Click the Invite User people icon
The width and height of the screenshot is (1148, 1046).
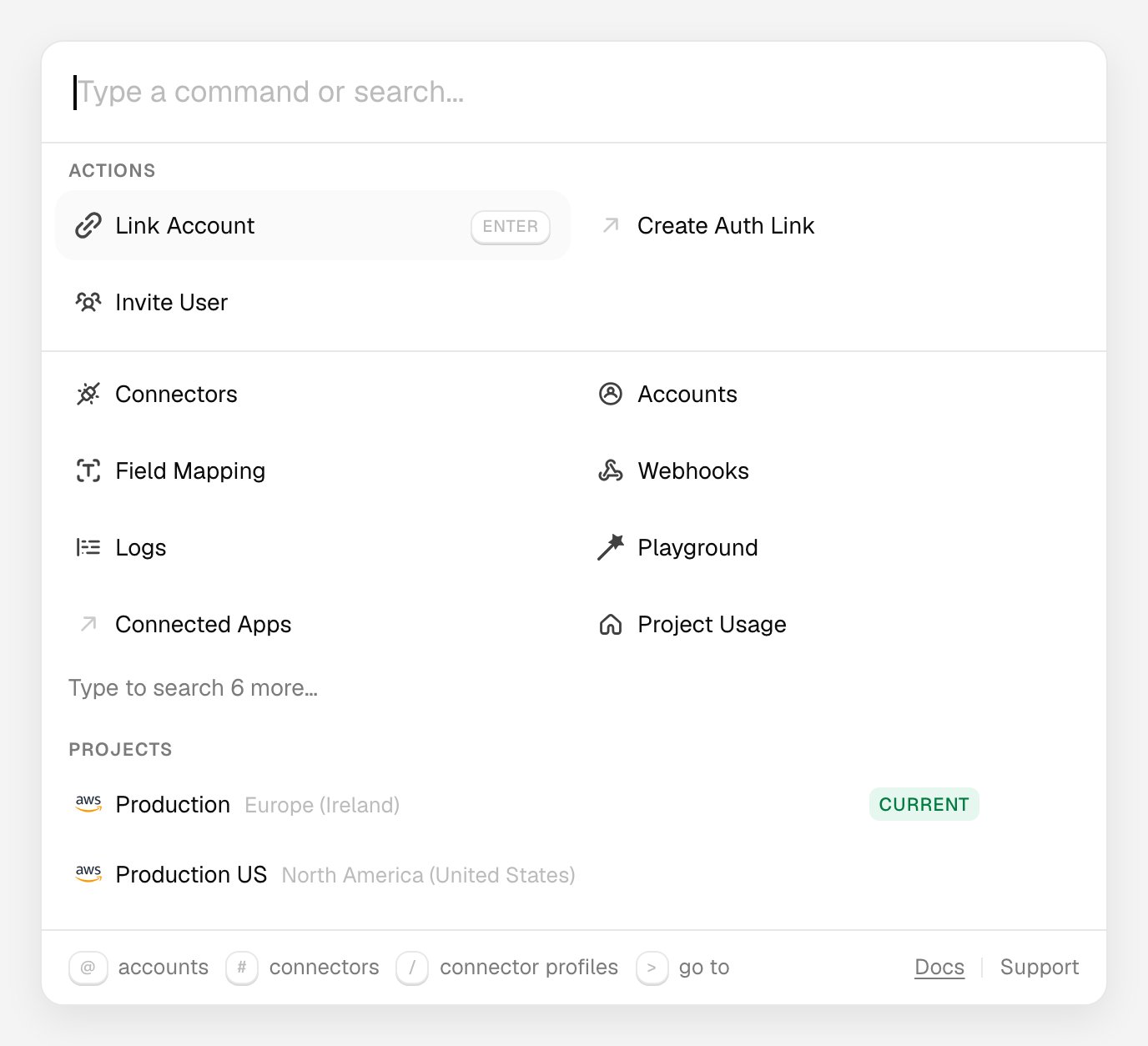click(88, 302)
